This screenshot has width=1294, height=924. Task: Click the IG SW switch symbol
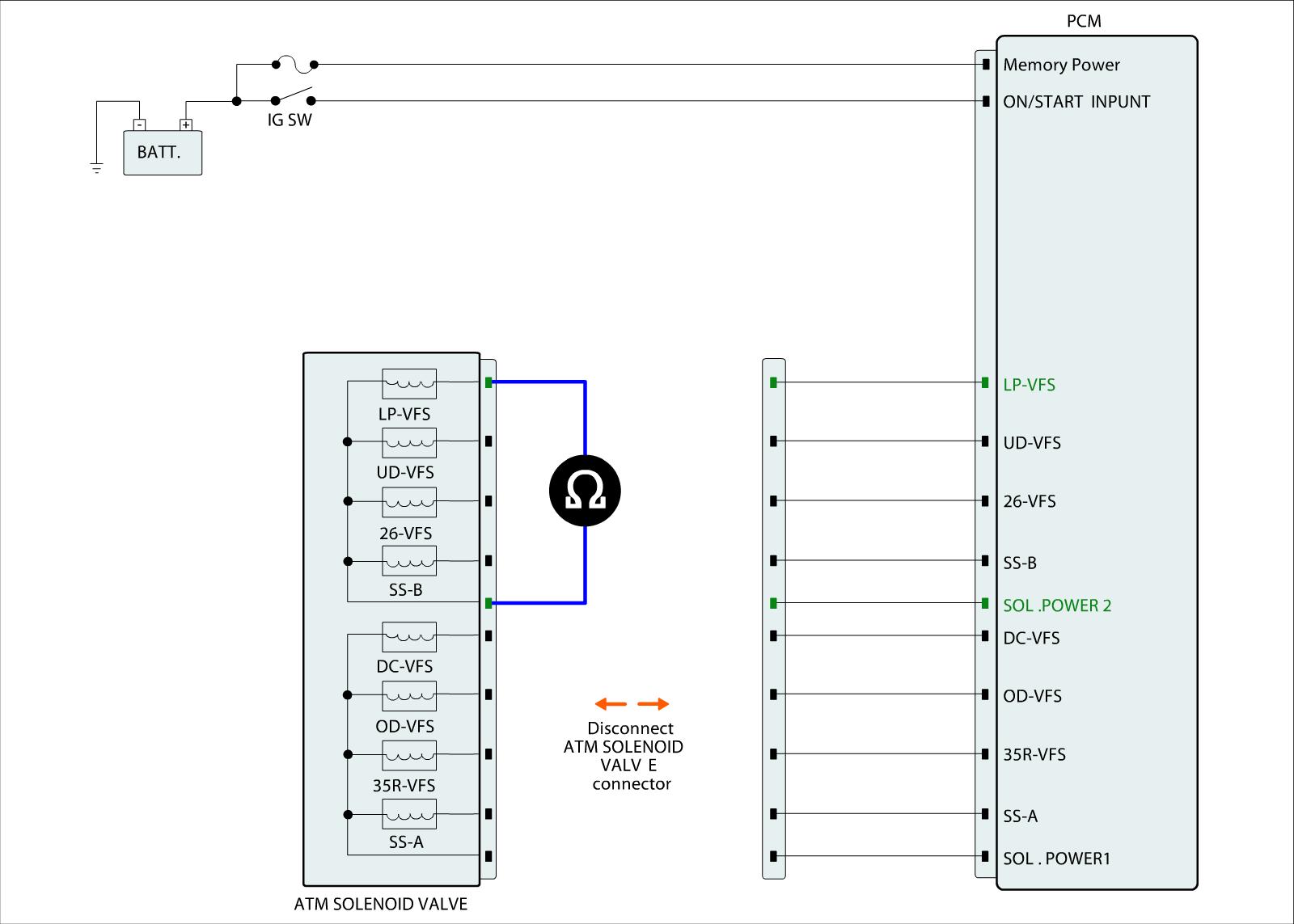click(292, 97)
